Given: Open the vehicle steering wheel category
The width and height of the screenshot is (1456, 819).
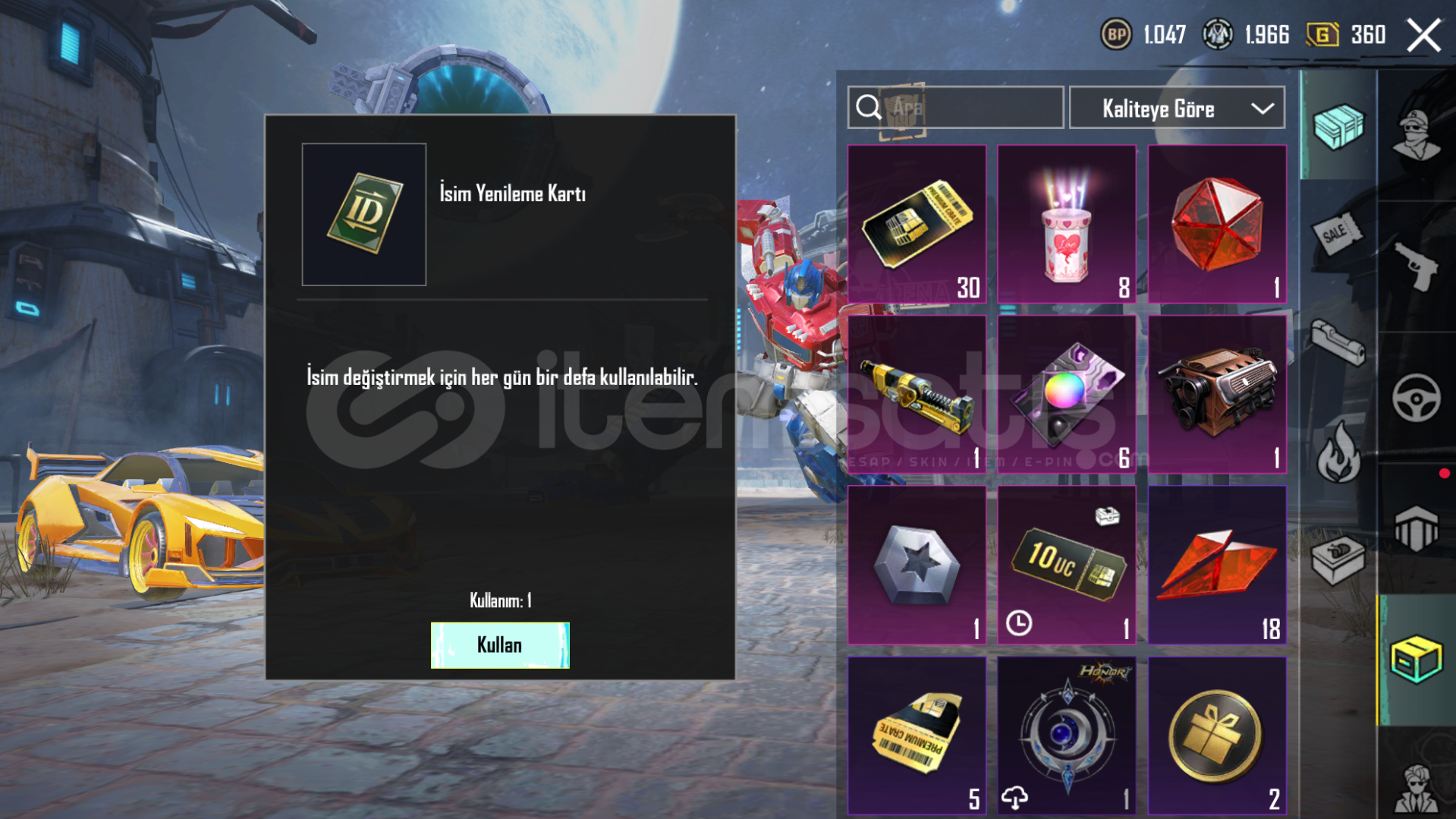Looking at the screenshot, I should click(x=1416, y=398).
